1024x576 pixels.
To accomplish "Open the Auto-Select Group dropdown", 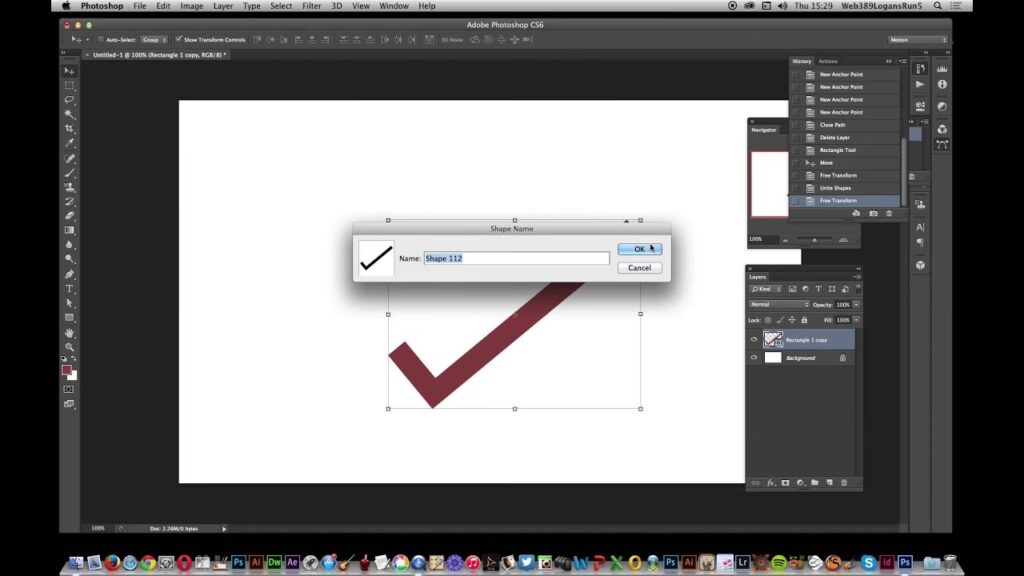I will pos(154,40).
